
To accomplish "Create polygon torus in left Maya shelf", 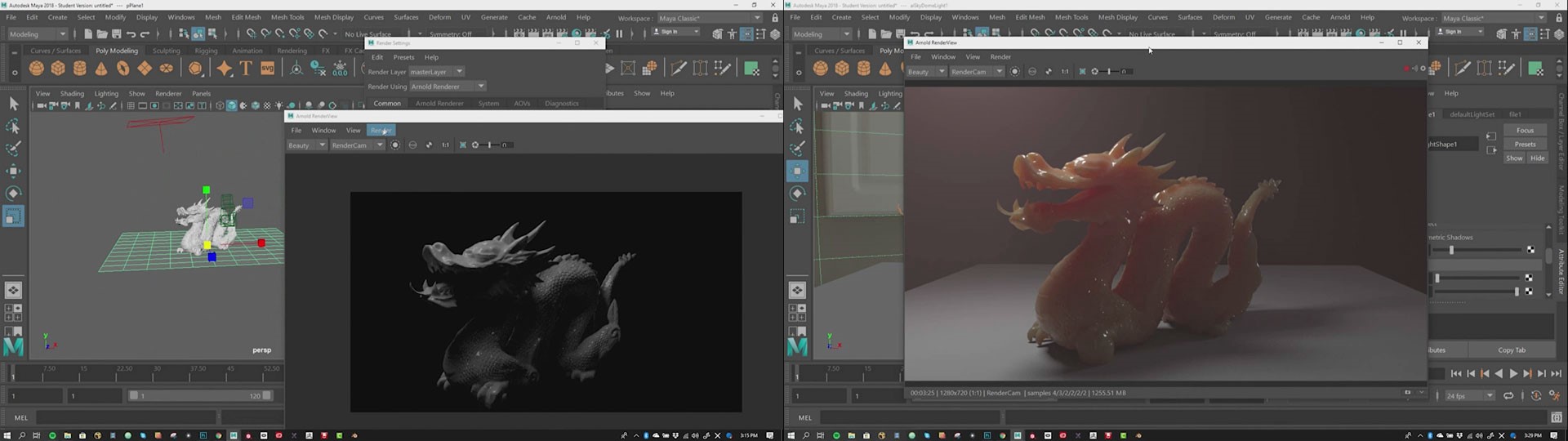I will [123, 69].
